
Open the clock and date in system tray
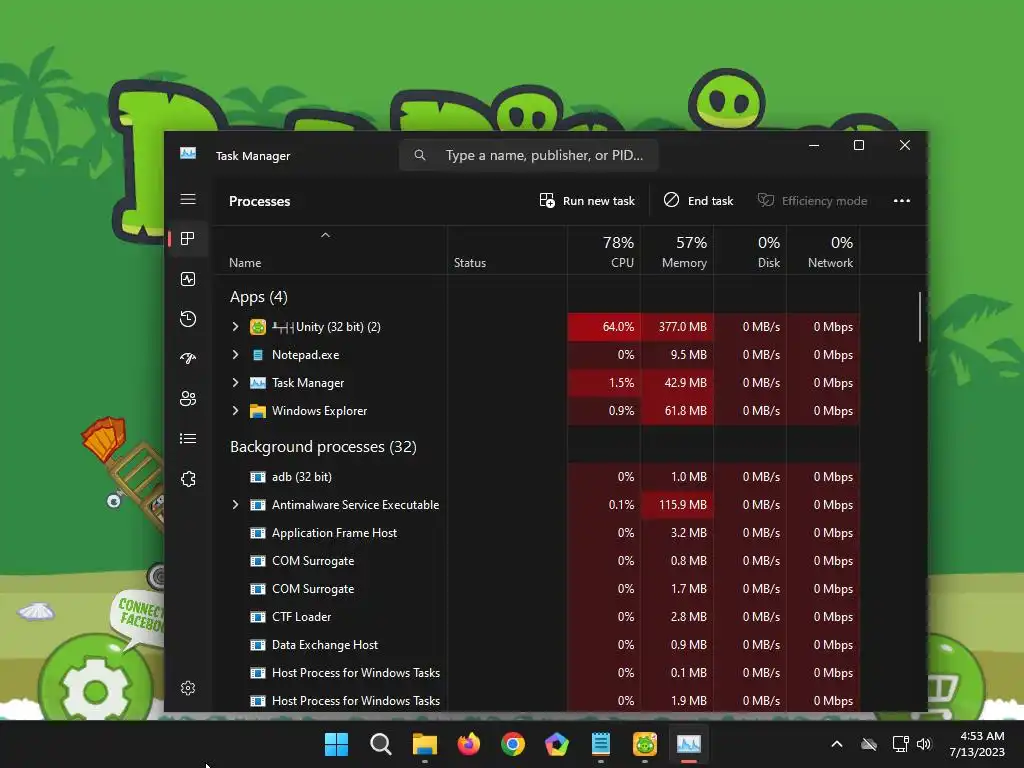977,744
